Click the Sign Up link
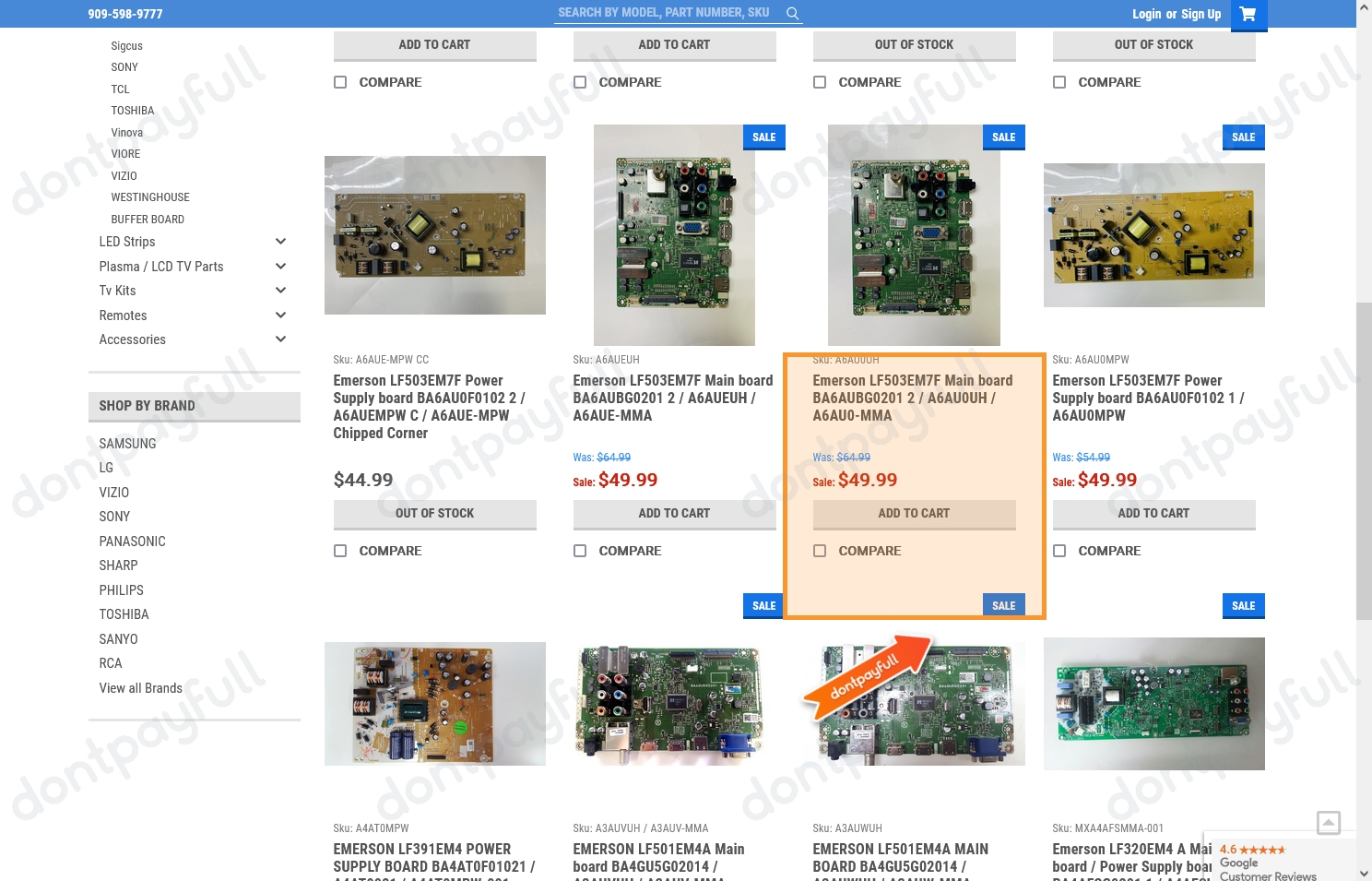The height and width of the screenshot is (881, 1372). 1200,14
